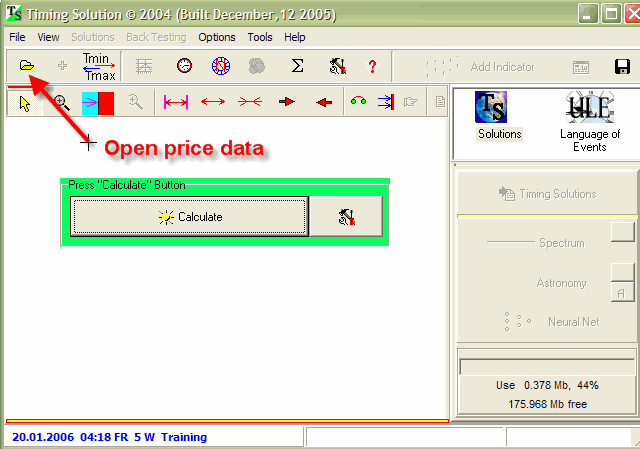The width and height of the screenshot is (640, 449).
Task: Select the yellow arrow pointer tool
Action: point(26,102)
